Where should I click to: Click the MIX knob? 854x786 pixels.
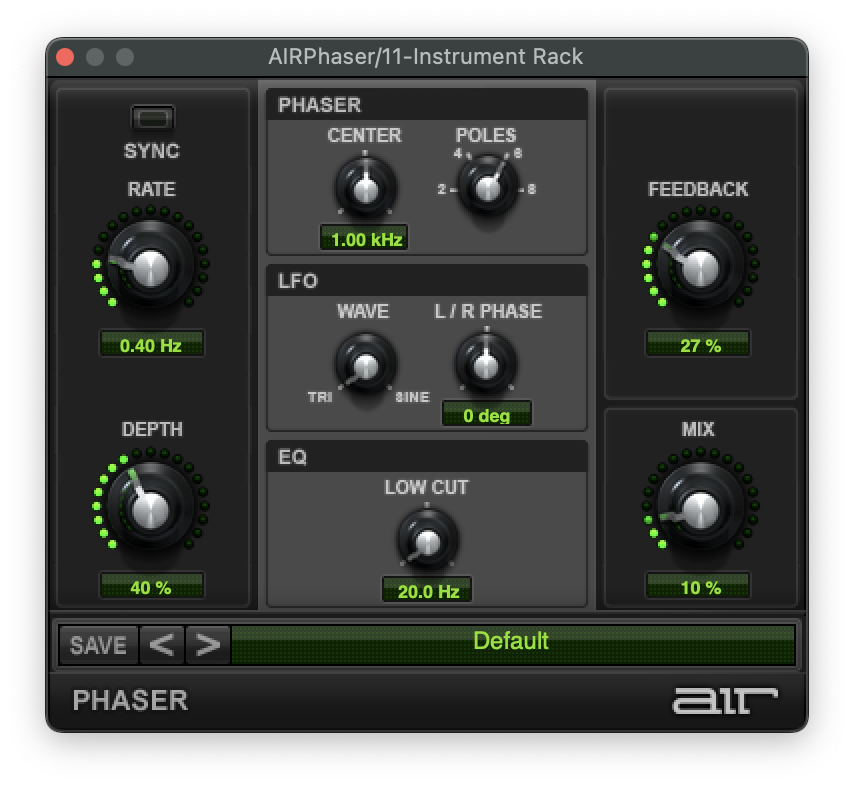(699, 508)
